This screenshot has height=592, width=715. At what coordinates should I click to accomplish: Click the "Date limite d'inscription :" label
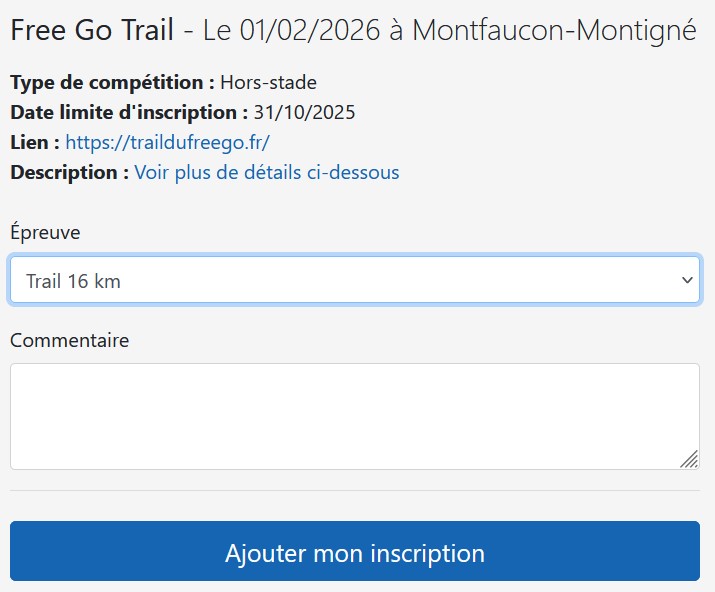click(129, 112)
